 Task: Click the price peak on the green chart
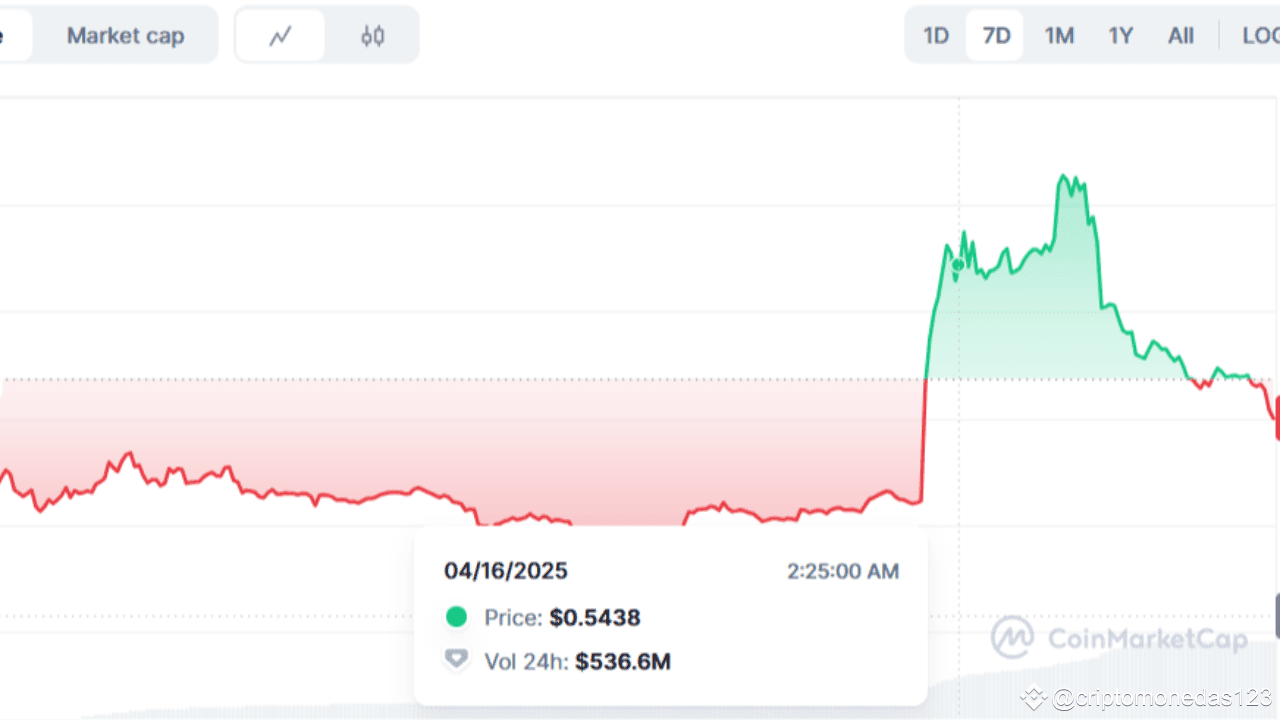(1064, 176)
